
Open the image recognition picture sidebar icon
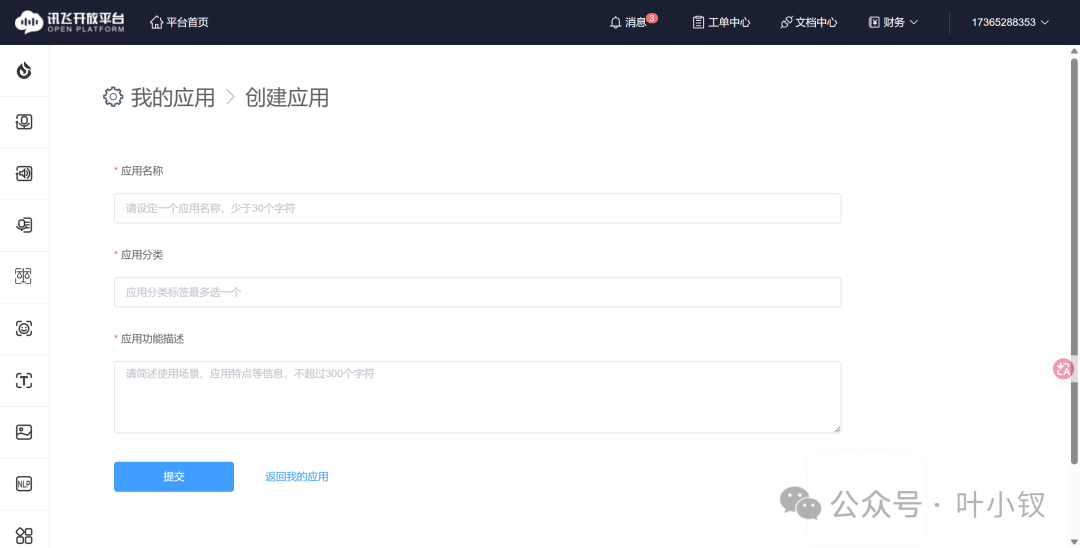(24, 432)
